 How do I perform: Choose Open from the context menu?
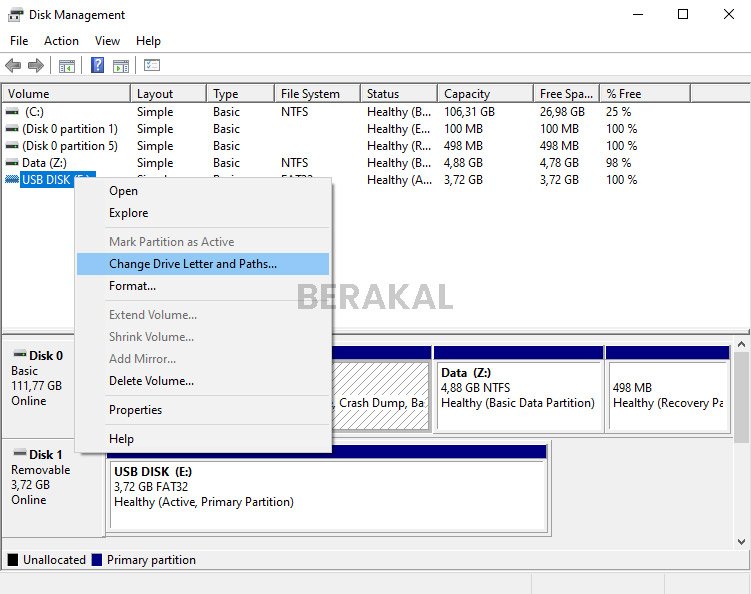coord(203,191)
